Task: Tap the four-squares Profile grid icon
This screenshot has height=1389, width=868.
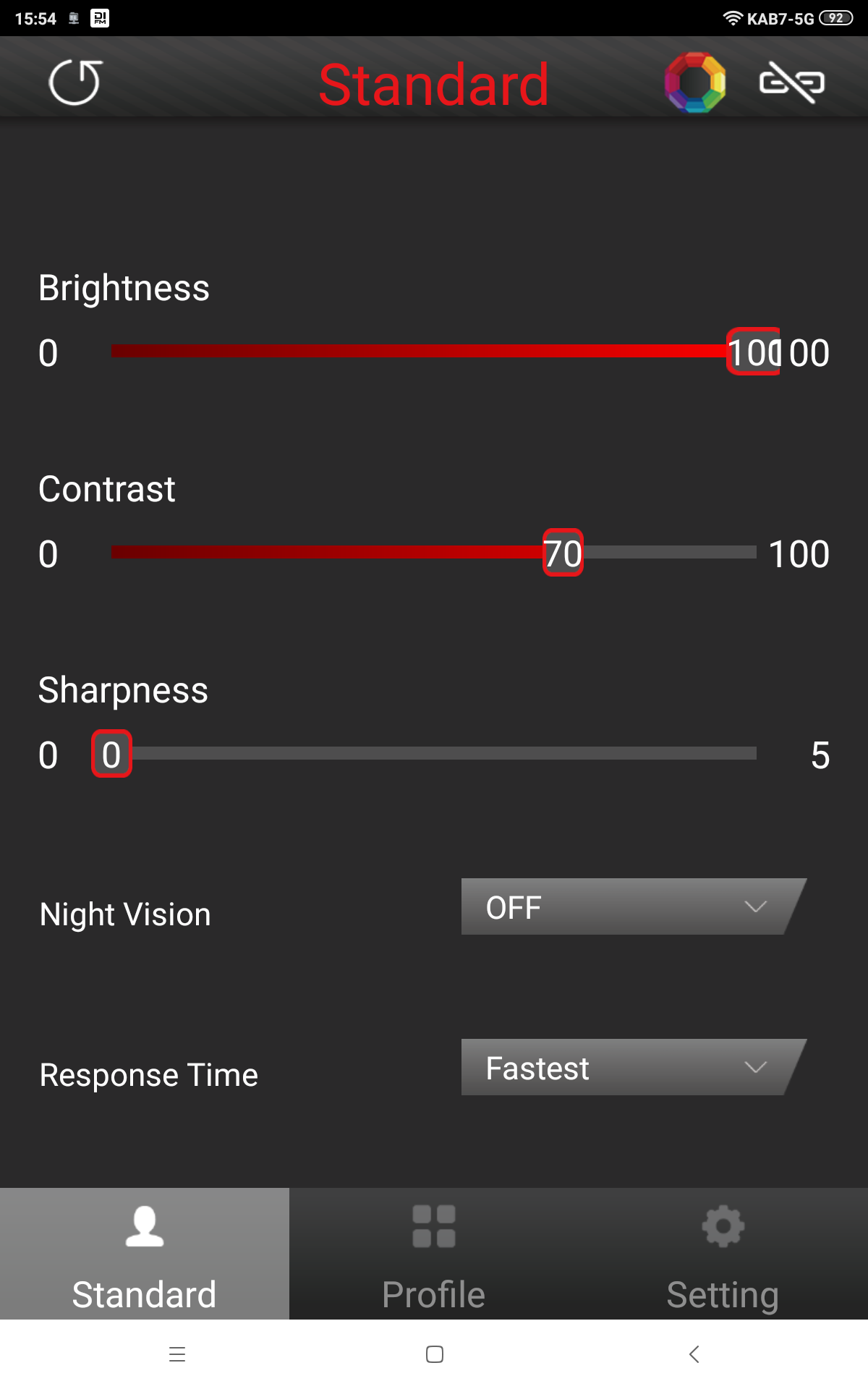Action: coord(434,1226)
